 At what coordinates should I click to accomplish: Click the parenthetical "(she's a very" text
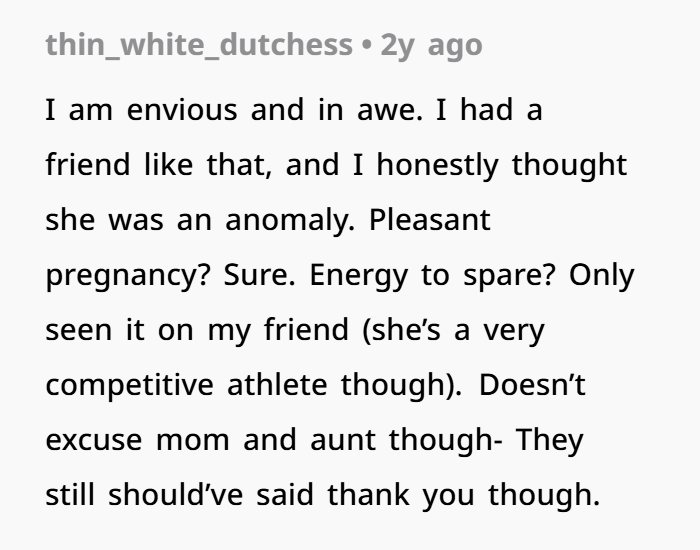point(454,329)
